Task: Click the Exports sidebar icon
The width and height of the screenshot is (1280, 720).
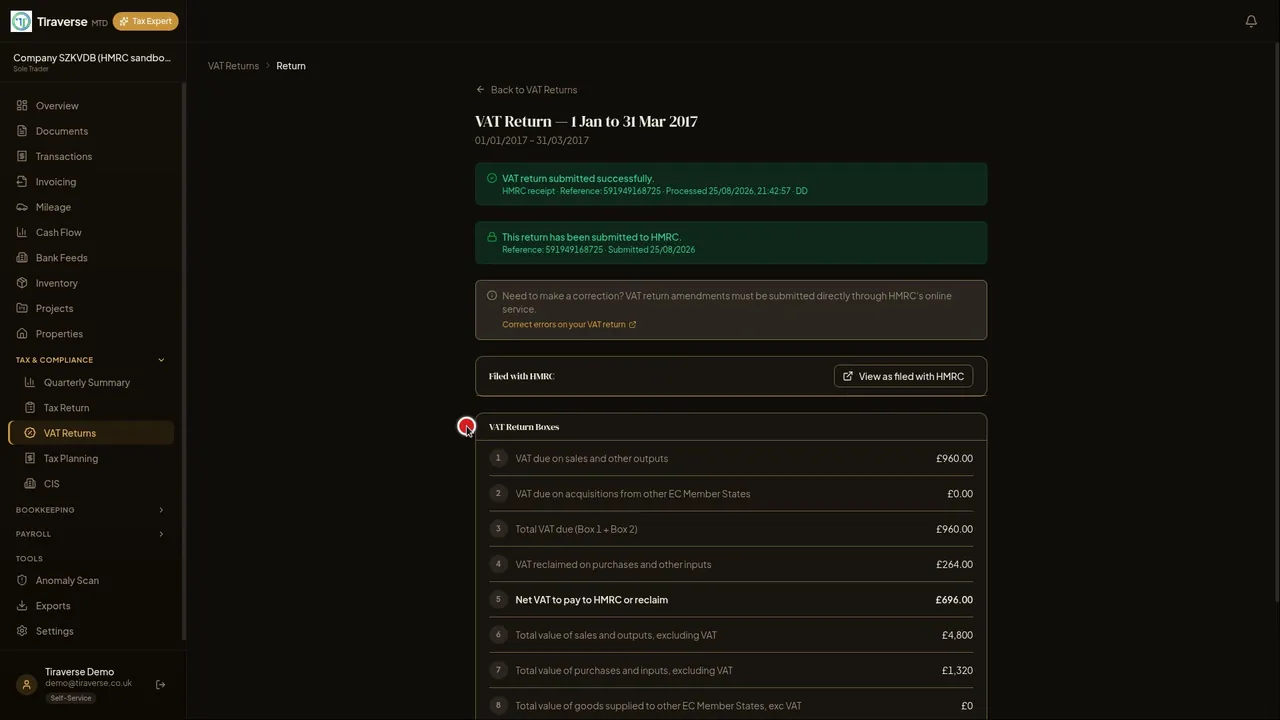Action: tap(22, 606)
